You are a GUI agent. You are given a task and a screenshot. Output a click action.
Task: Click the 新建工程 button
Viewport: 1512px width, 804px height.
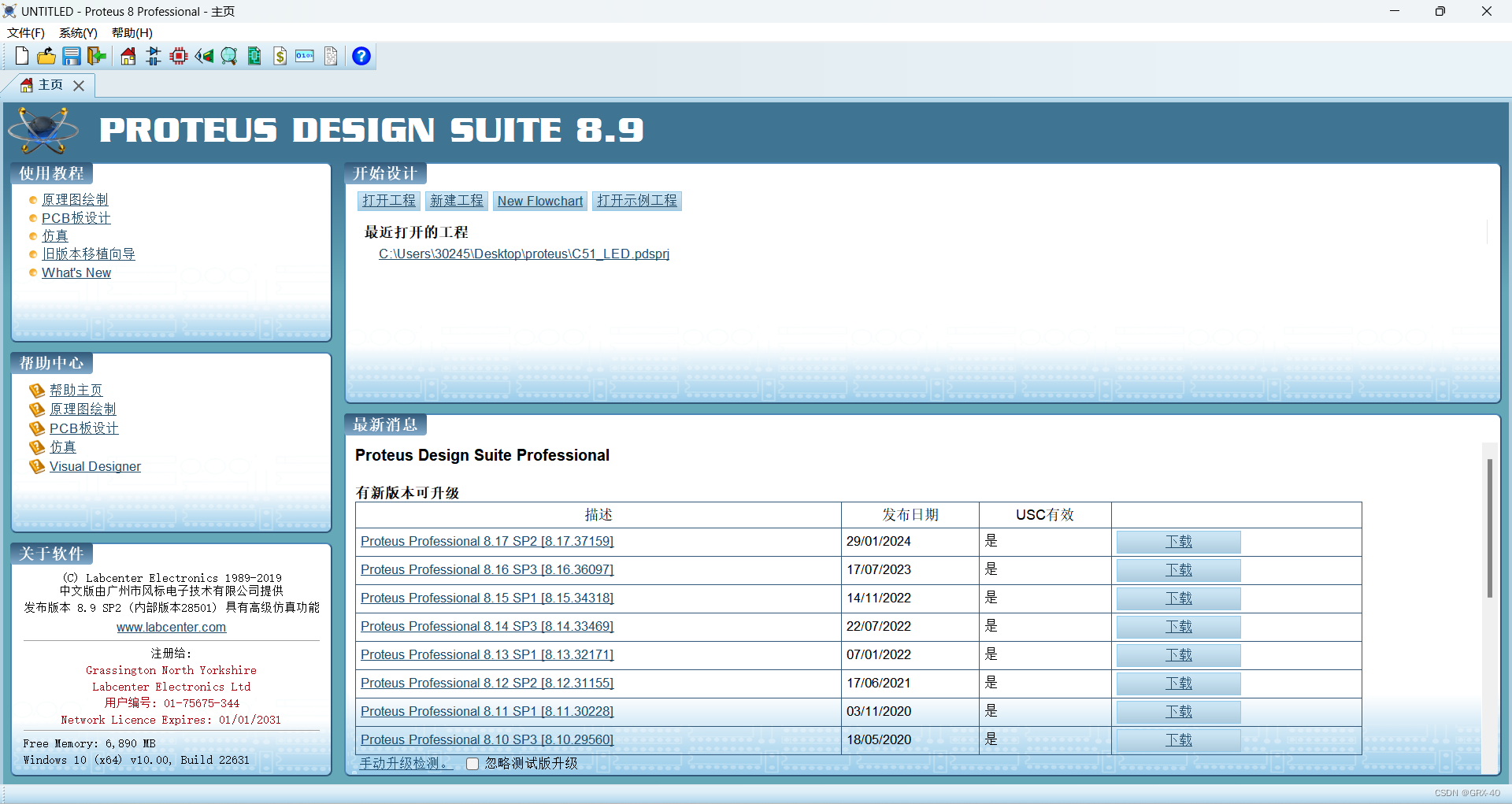click(457, 201)
